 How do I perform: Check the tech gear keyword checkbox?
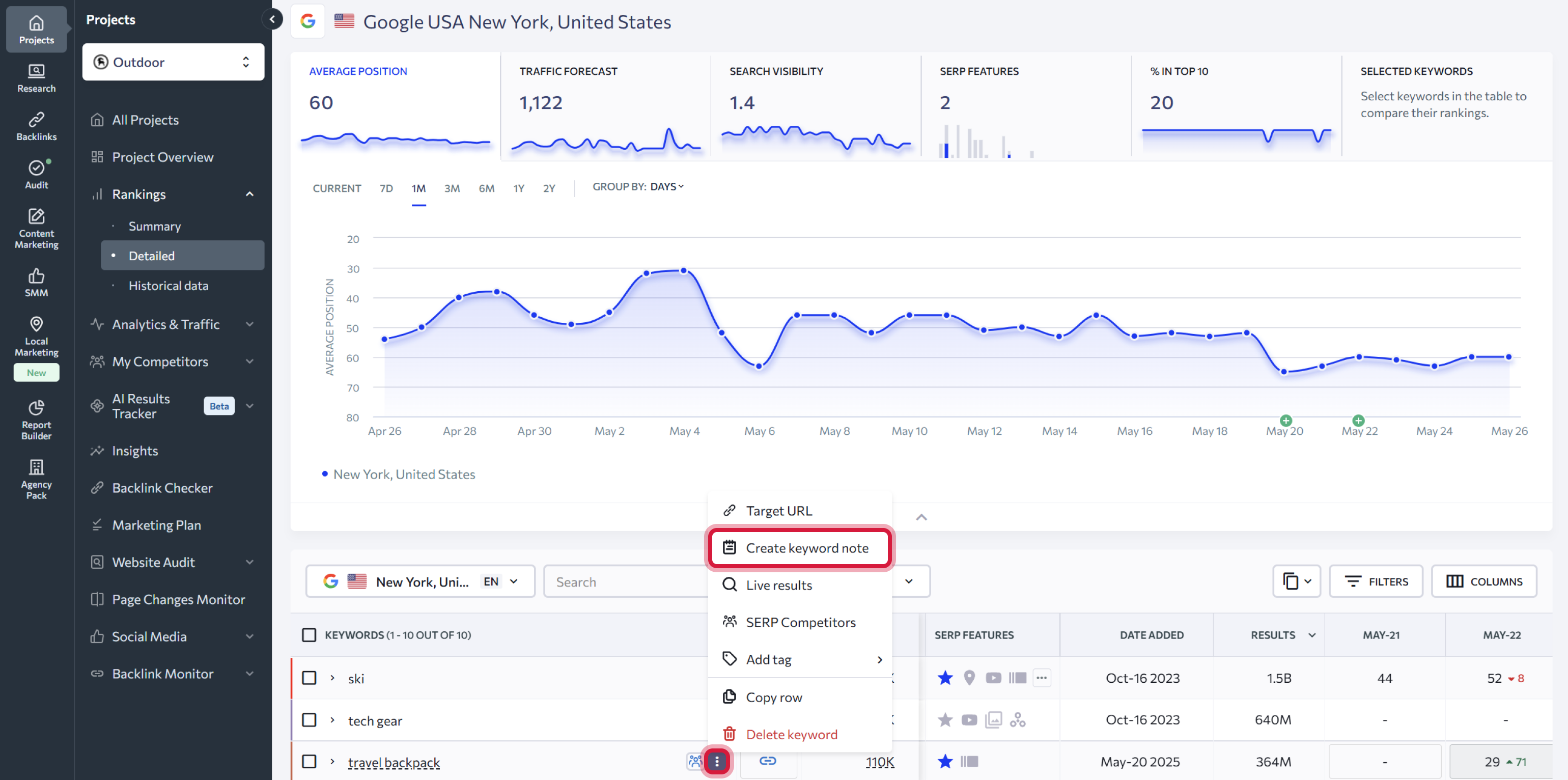pos(309,720)
